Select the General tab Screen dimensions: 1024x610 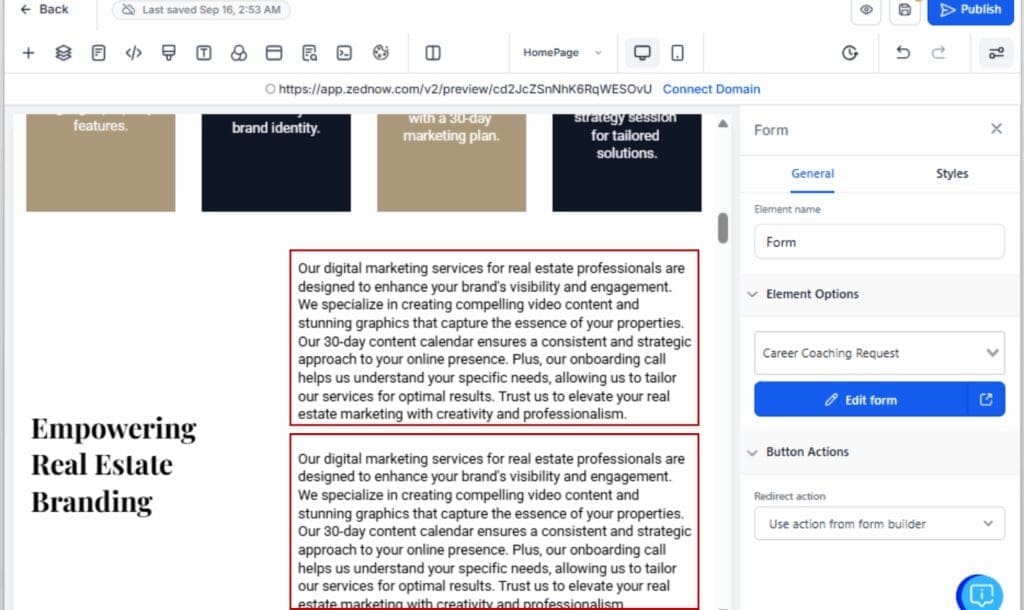click(812, 174)
